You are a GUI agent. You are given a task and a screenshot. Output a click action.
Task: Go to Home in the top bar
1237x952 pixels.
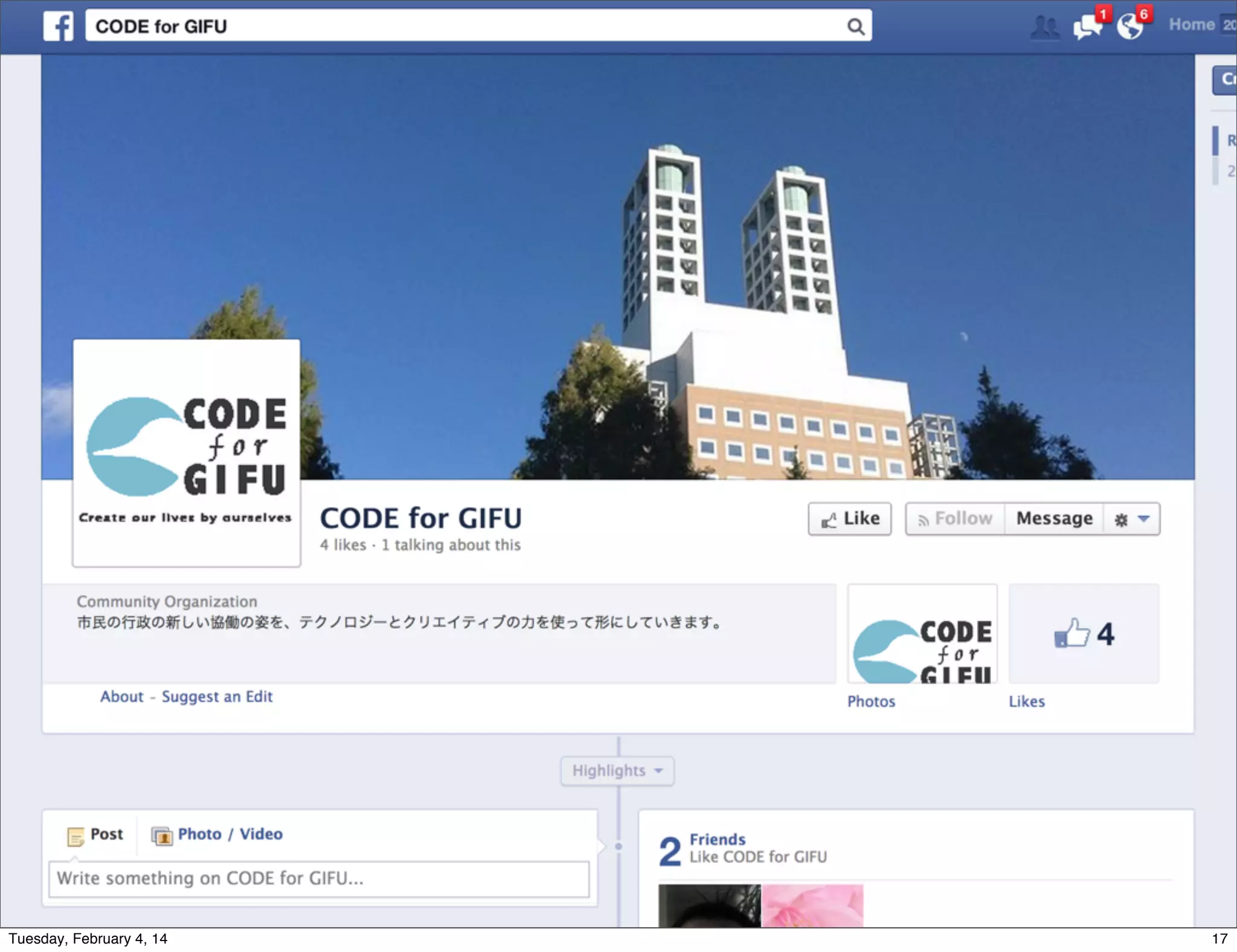pyautogui.click(x=1191, y=25)
